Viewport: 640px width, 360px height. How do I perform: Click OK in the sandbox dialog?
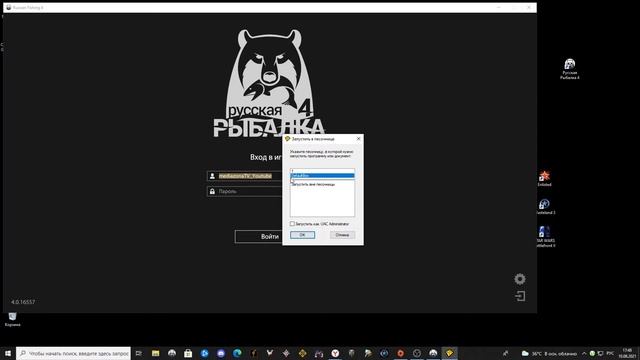coord(302,235)
